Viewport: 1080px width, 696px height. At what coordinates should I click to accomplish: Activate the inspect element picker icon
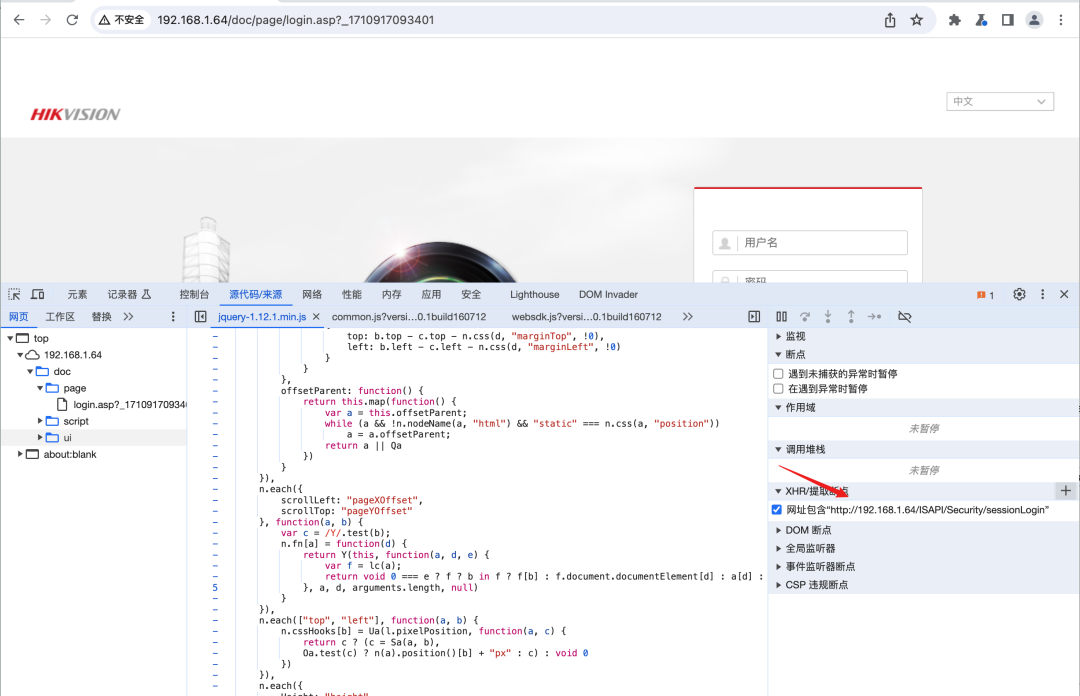(x=14, y=294)
